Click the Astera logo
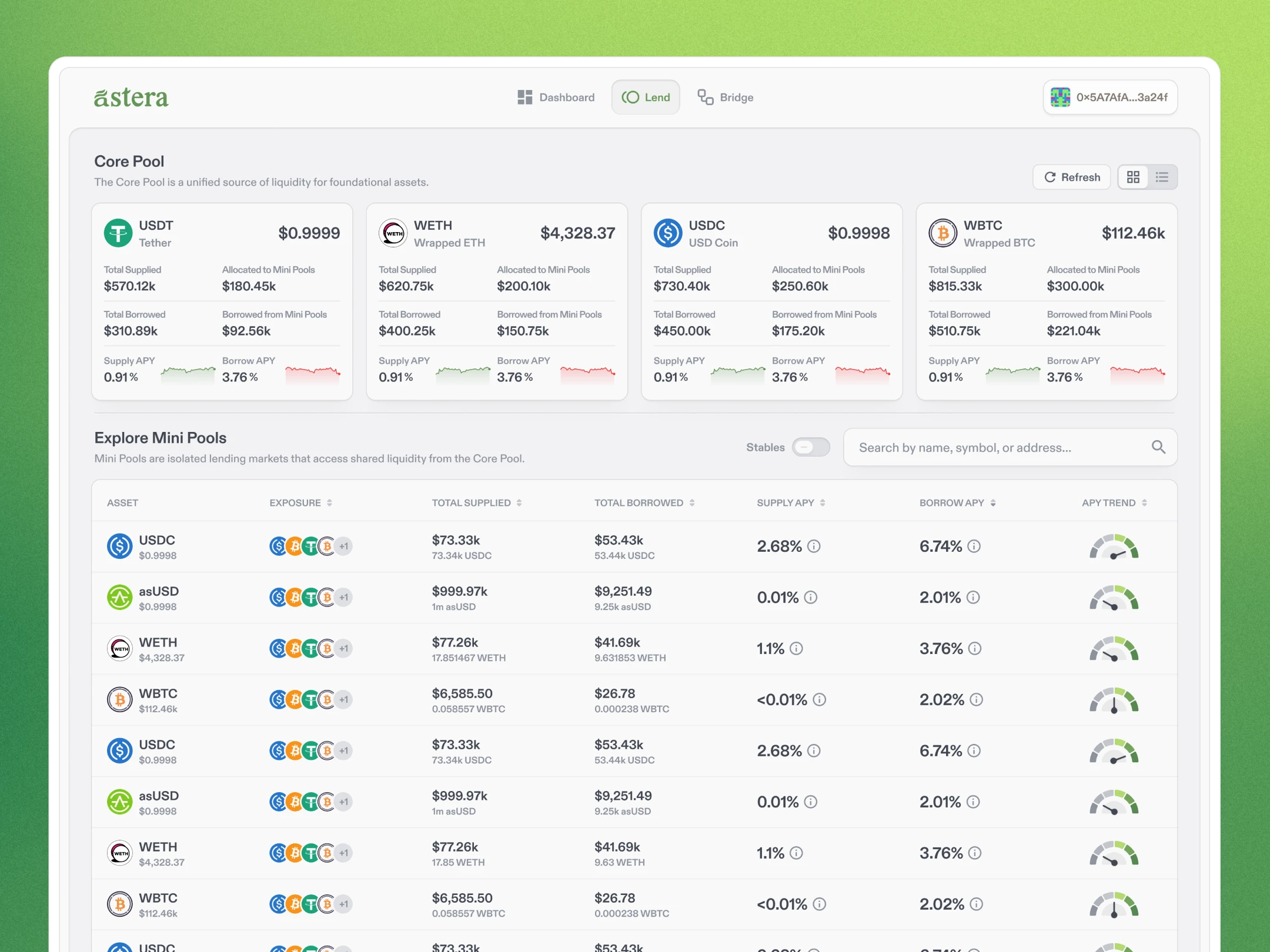Image resolution: width=1270 pixels, height=952 pixels. 131,98
